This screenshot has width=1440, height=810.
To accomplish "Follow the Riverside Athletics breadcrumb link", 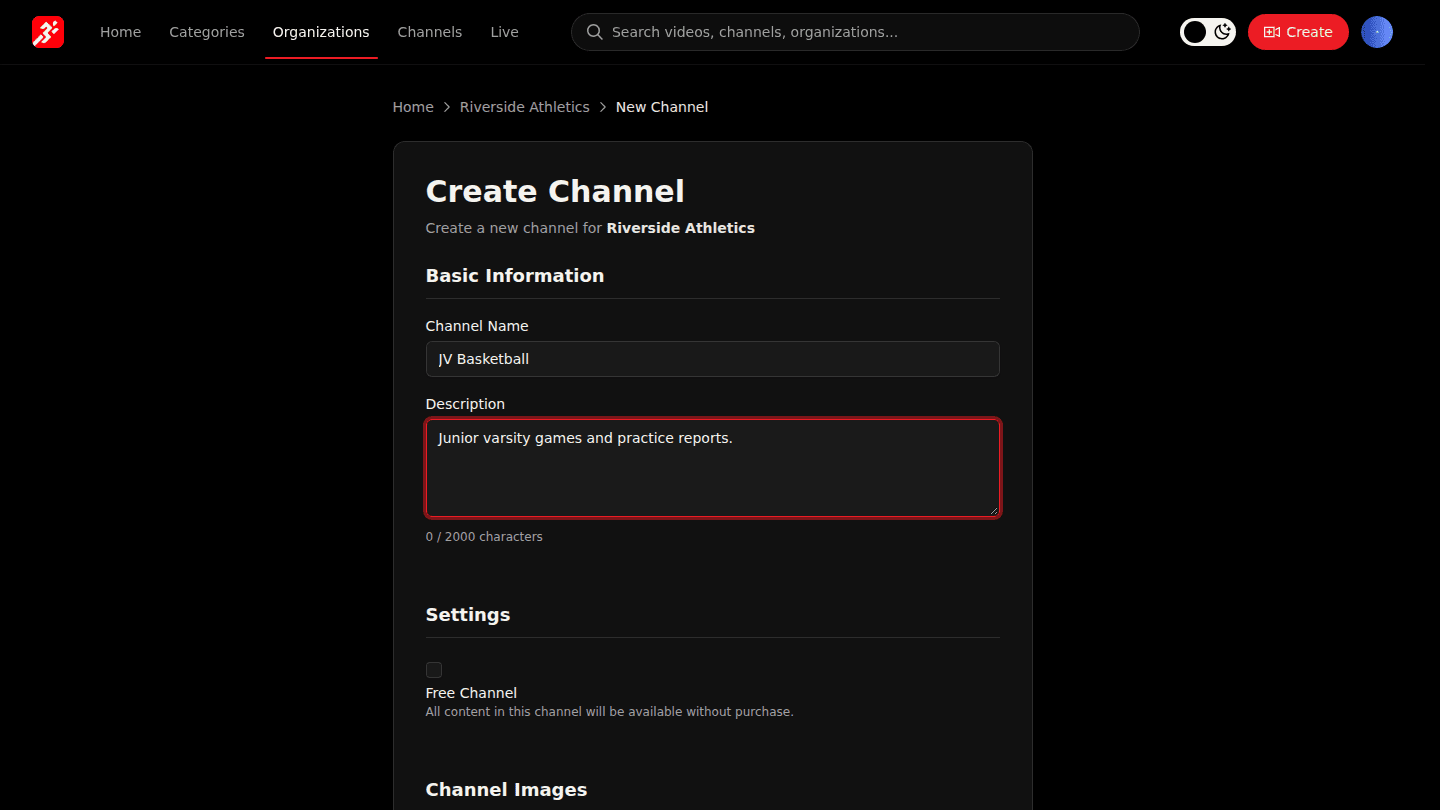I will coord(525,107).
